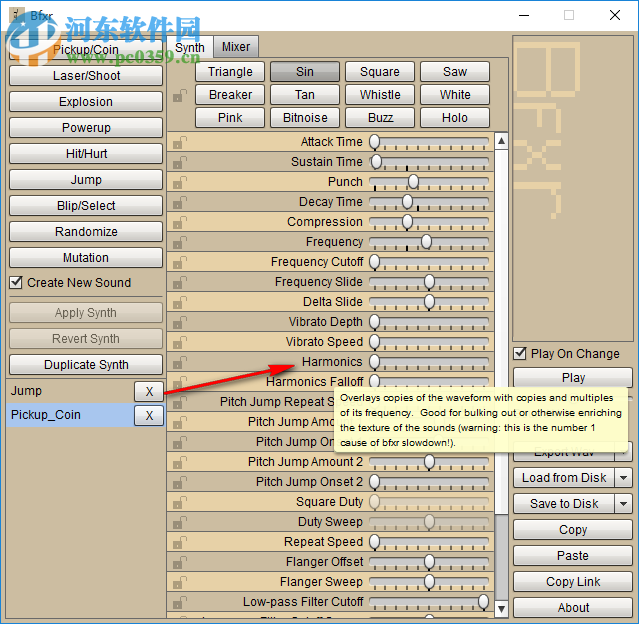Toggle lock icon beside Pitch Jump Onset 2
Screen dimensions: 639x624
click(179, 482)
